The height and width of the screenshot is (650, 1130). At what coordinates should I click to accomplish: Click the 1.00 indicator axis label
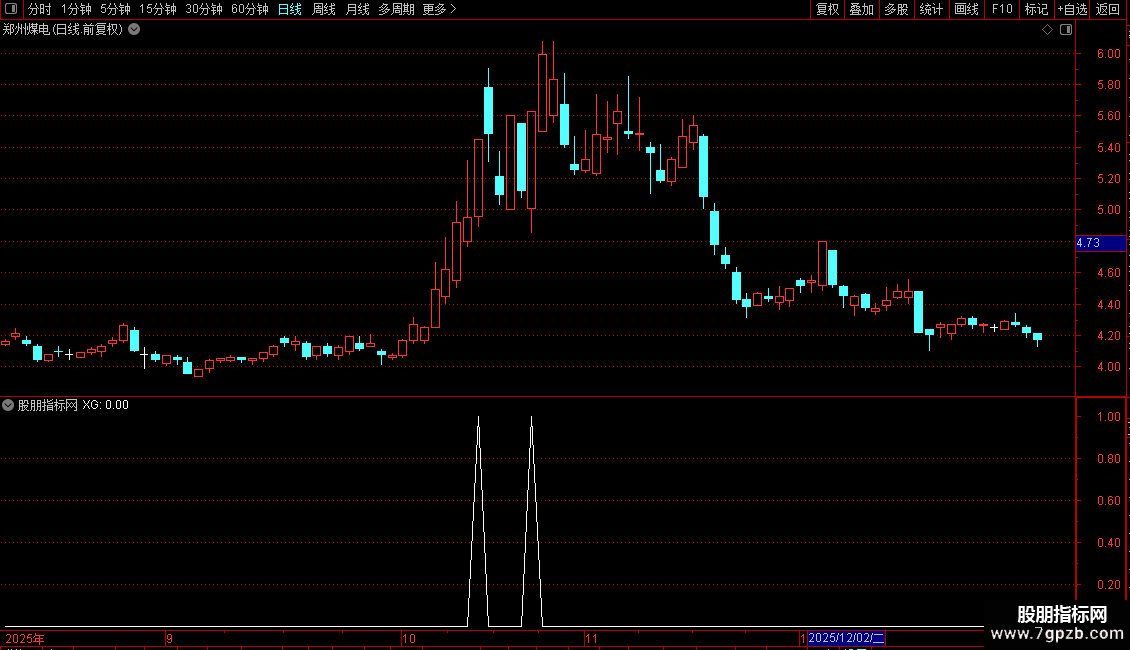coord(1109,417)
